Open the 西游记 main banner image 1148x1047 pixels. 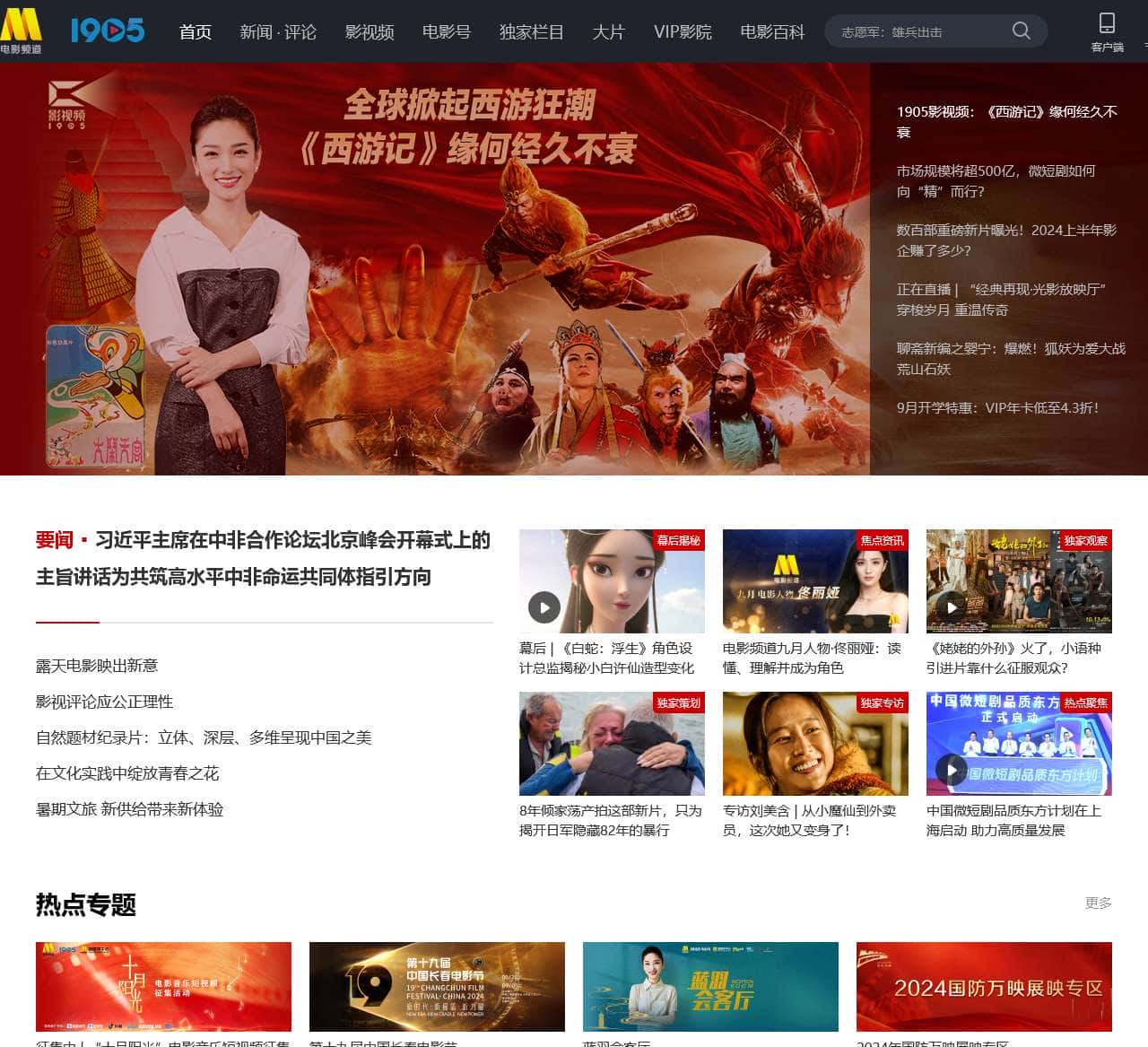click(x=435, y=269)
